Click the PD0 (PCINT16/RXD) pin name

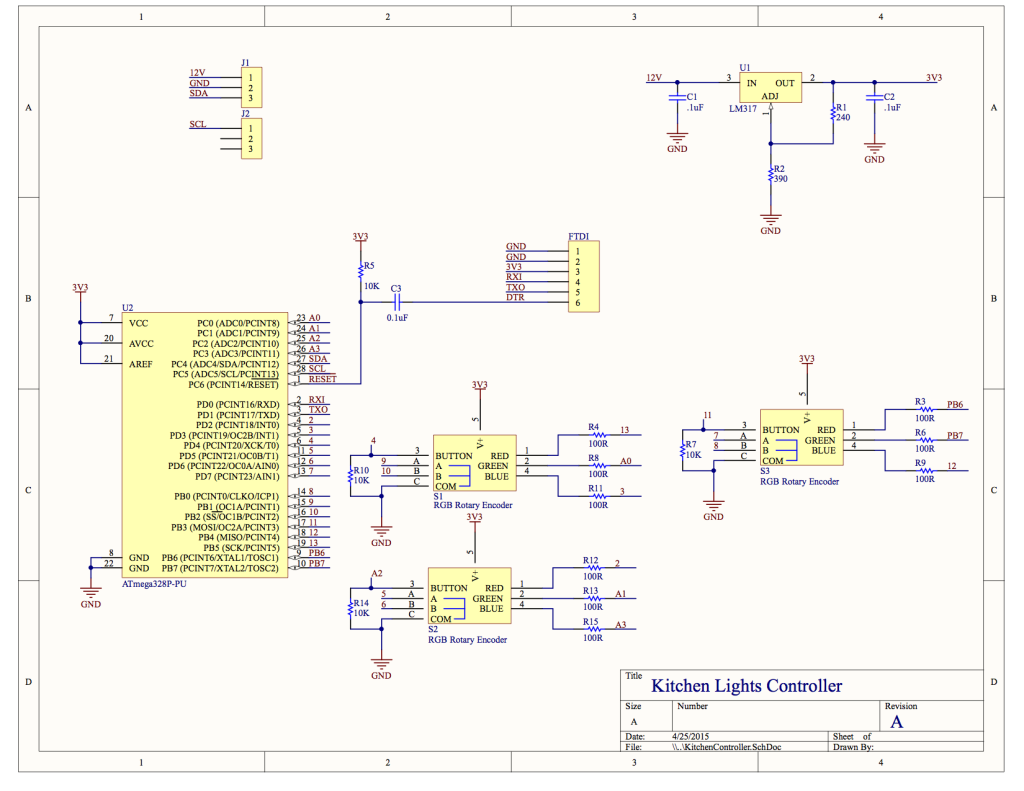click(x=238, y=405)
